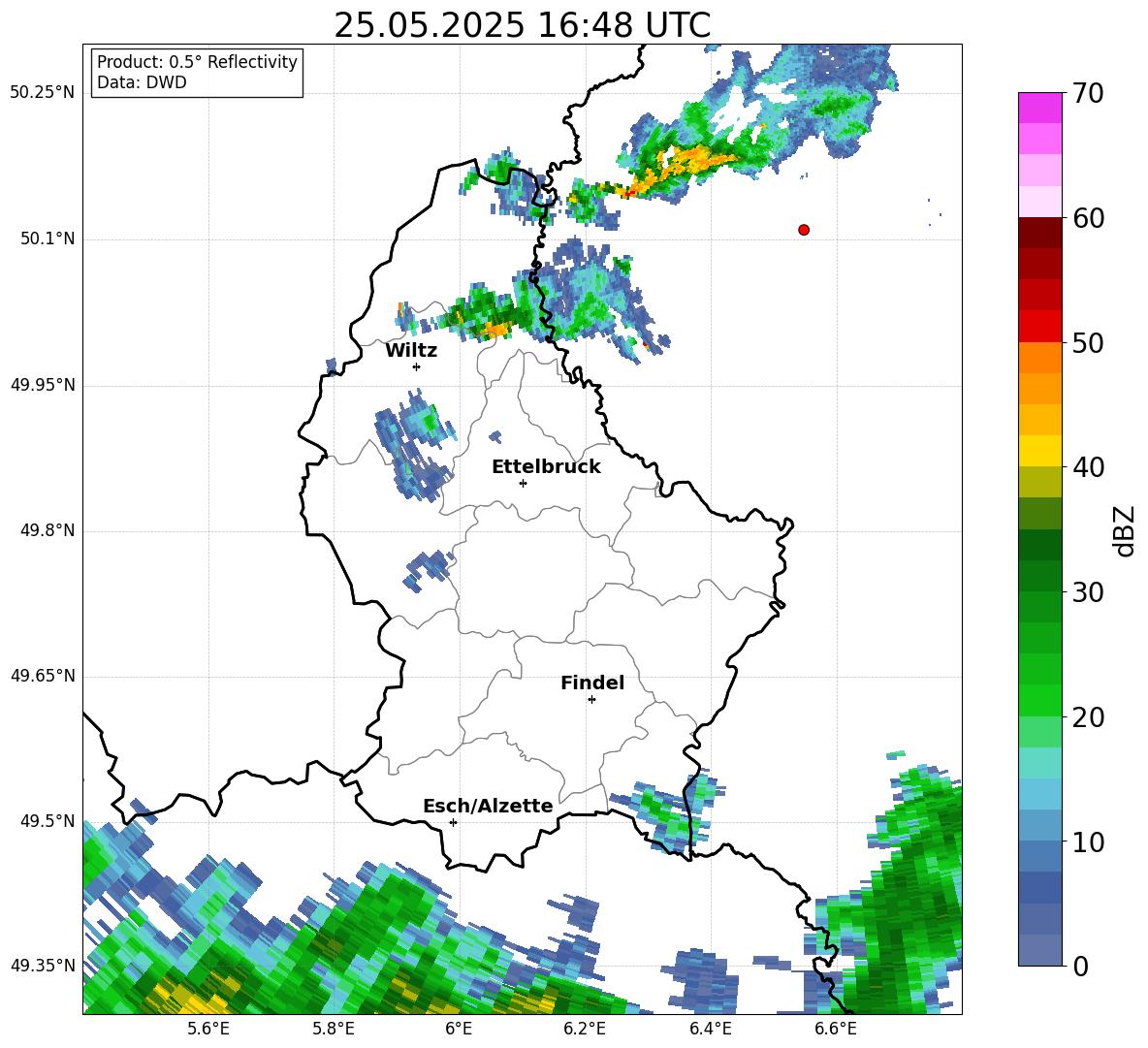This screenshot has width=1148, height=1048.
Task: Pick the light blue swatch above 10 dBZ
Action: (x=1039, y=826)
